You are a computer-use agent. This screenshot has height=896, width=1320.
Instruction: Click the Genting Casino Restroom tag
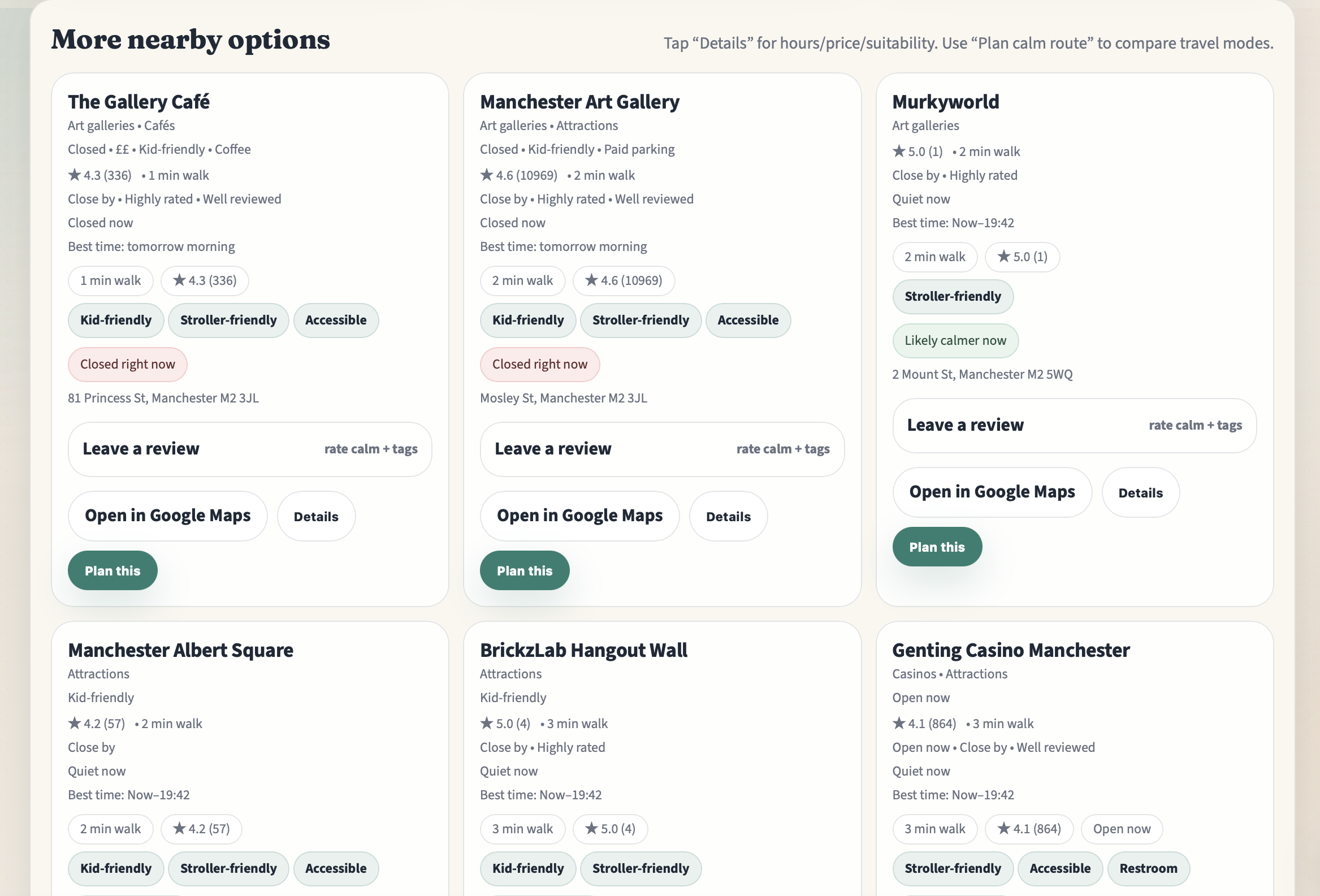[1148, 868]
